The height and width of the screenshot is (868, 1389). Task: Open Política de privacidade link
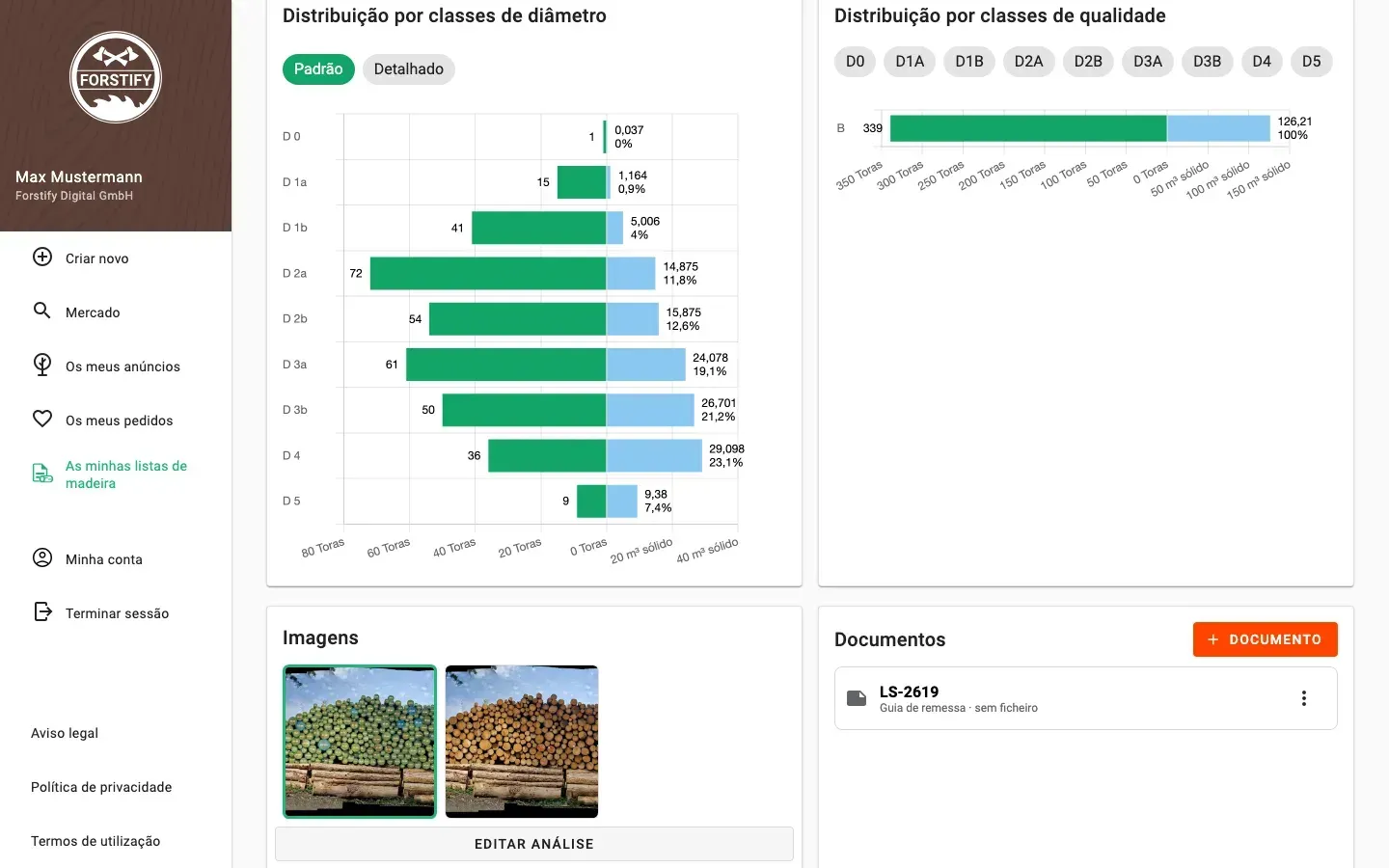tap(101, 787)
